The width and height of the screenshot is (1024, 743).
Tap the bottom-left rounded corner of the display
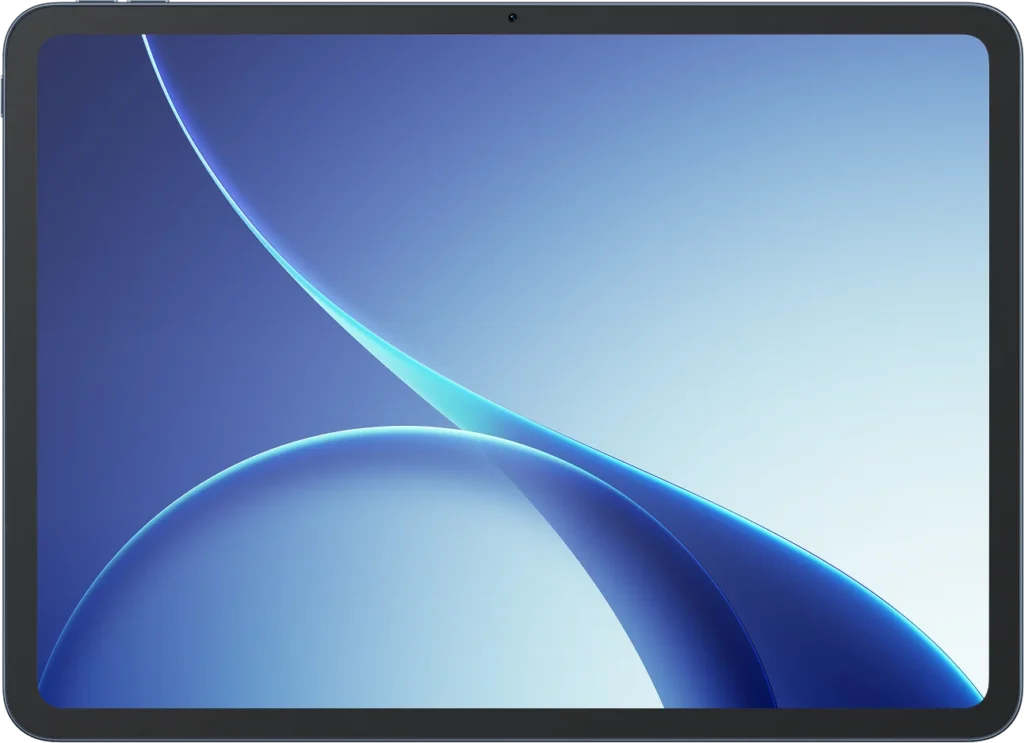tap(50, 697)
